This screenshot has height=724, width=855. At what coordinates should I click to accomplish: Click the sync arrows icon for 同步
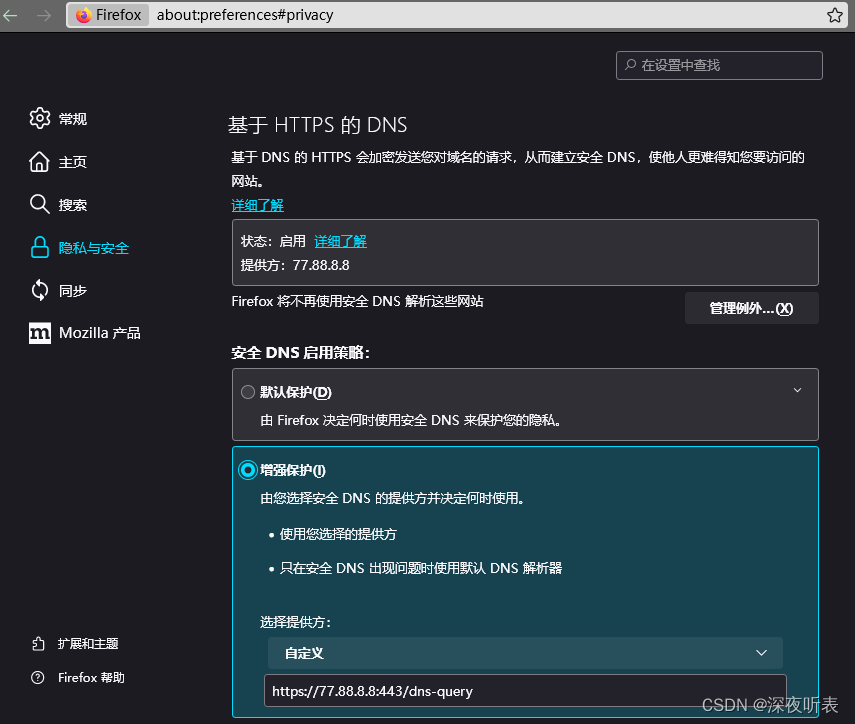click(x=40, y=290)
